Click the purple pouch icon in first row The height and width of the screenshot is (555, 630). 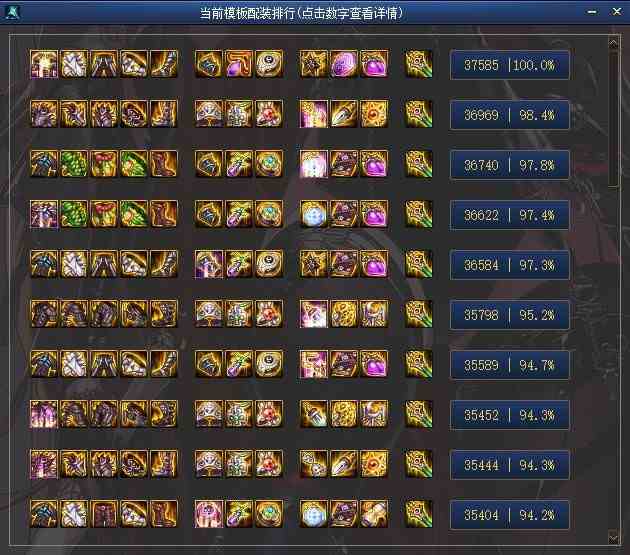[374, 64]
